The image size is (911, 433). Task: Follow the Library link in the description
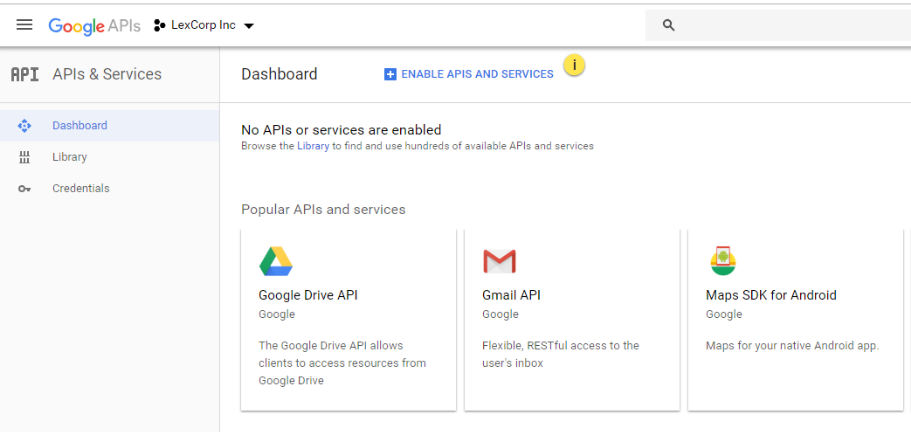tap(312, 146)
